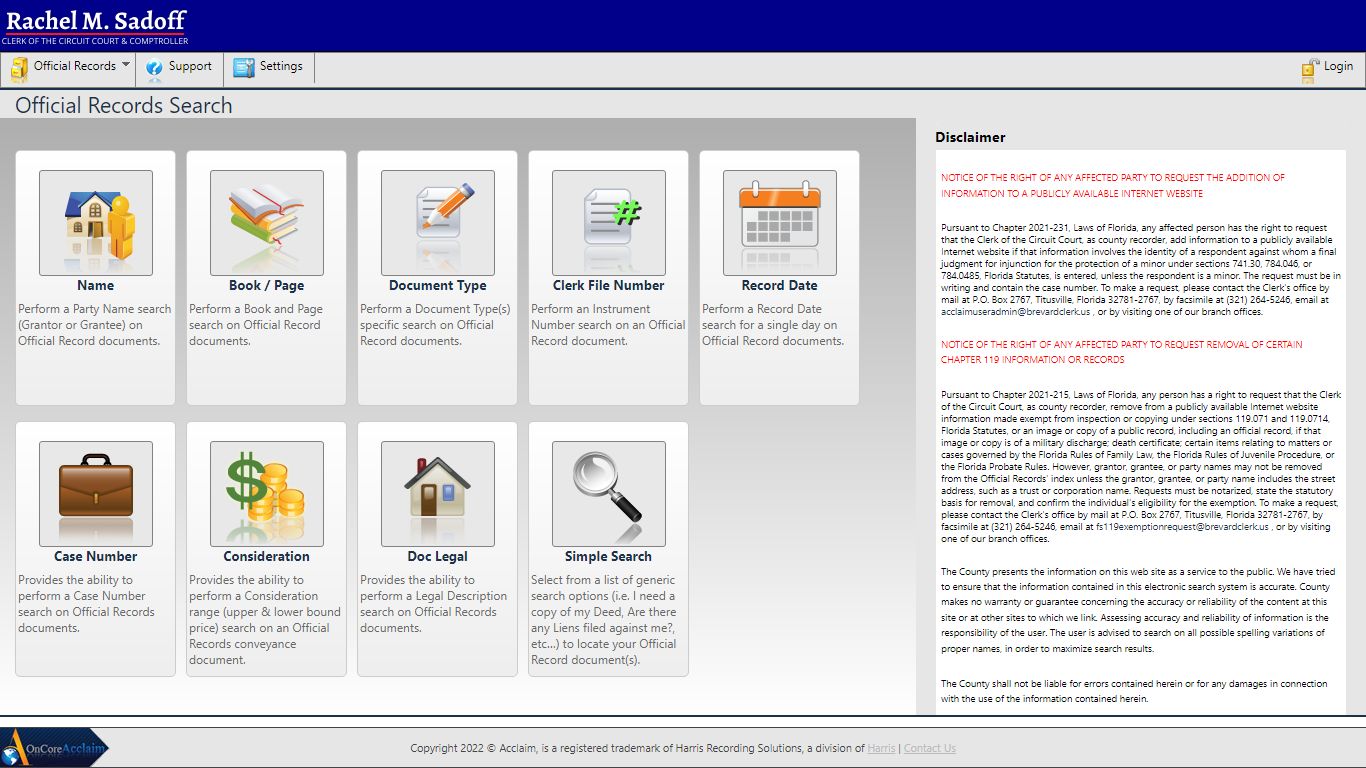Click the Login link
This screenshot has width=1366, height=768.
[1338, 66]
